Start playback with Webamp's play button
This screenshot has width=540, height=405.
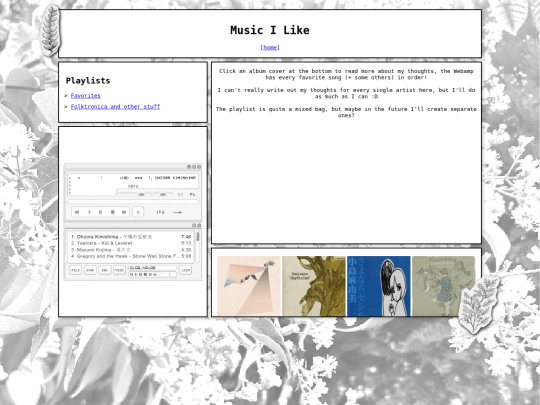[x=89, y=212]
